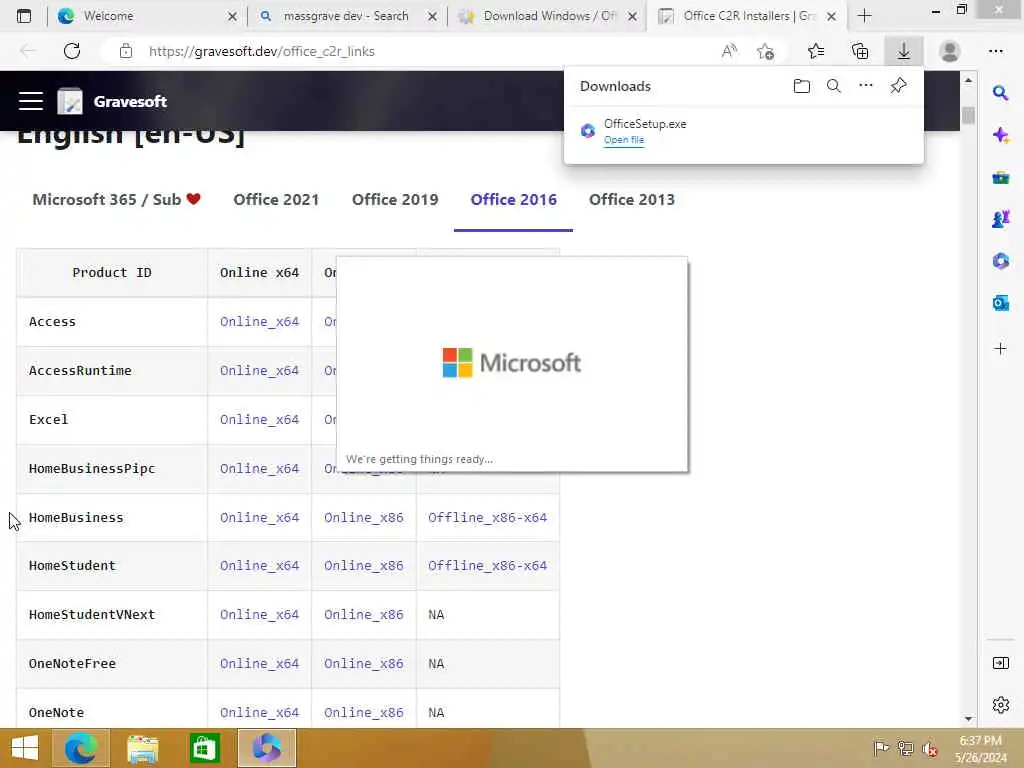The height and width of the screenshot is (768, 1024).
Task: Pin the Downloads panel
Action: coord(899,86)
